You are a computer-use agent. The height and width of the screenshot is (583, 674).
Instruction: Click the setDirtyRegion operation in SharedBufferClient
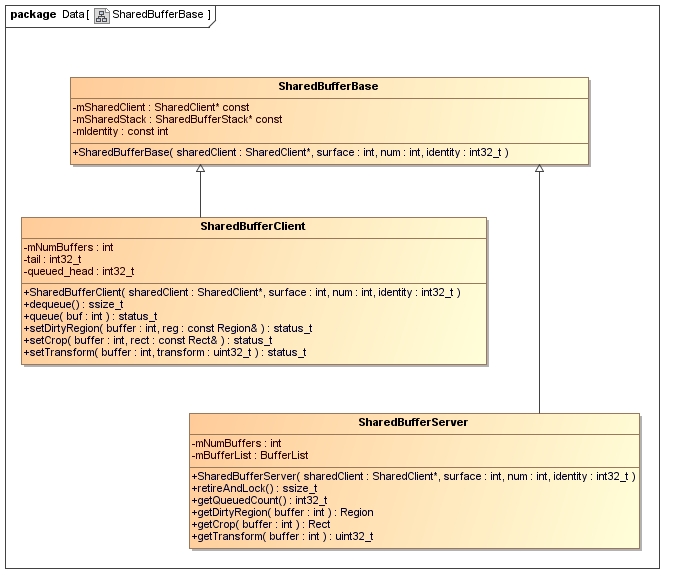[168, 329]
